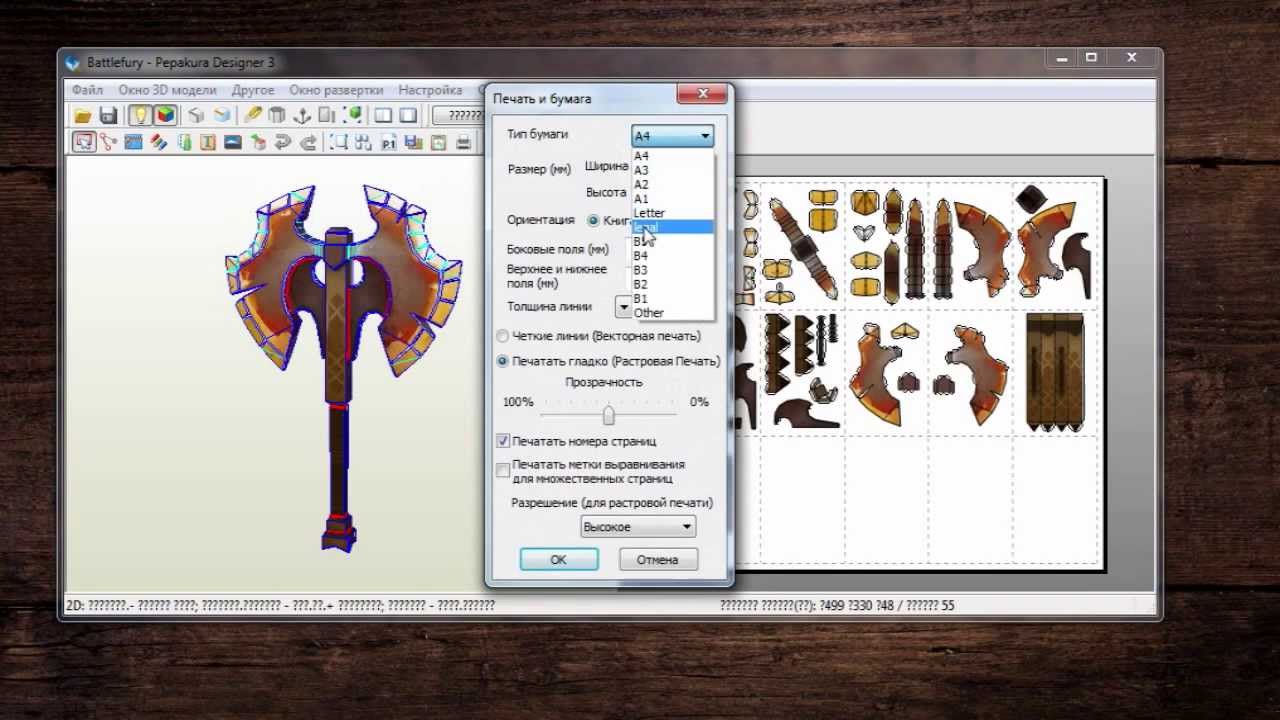
Task: Click the gray cylinder icon
Action: (277, 116)
